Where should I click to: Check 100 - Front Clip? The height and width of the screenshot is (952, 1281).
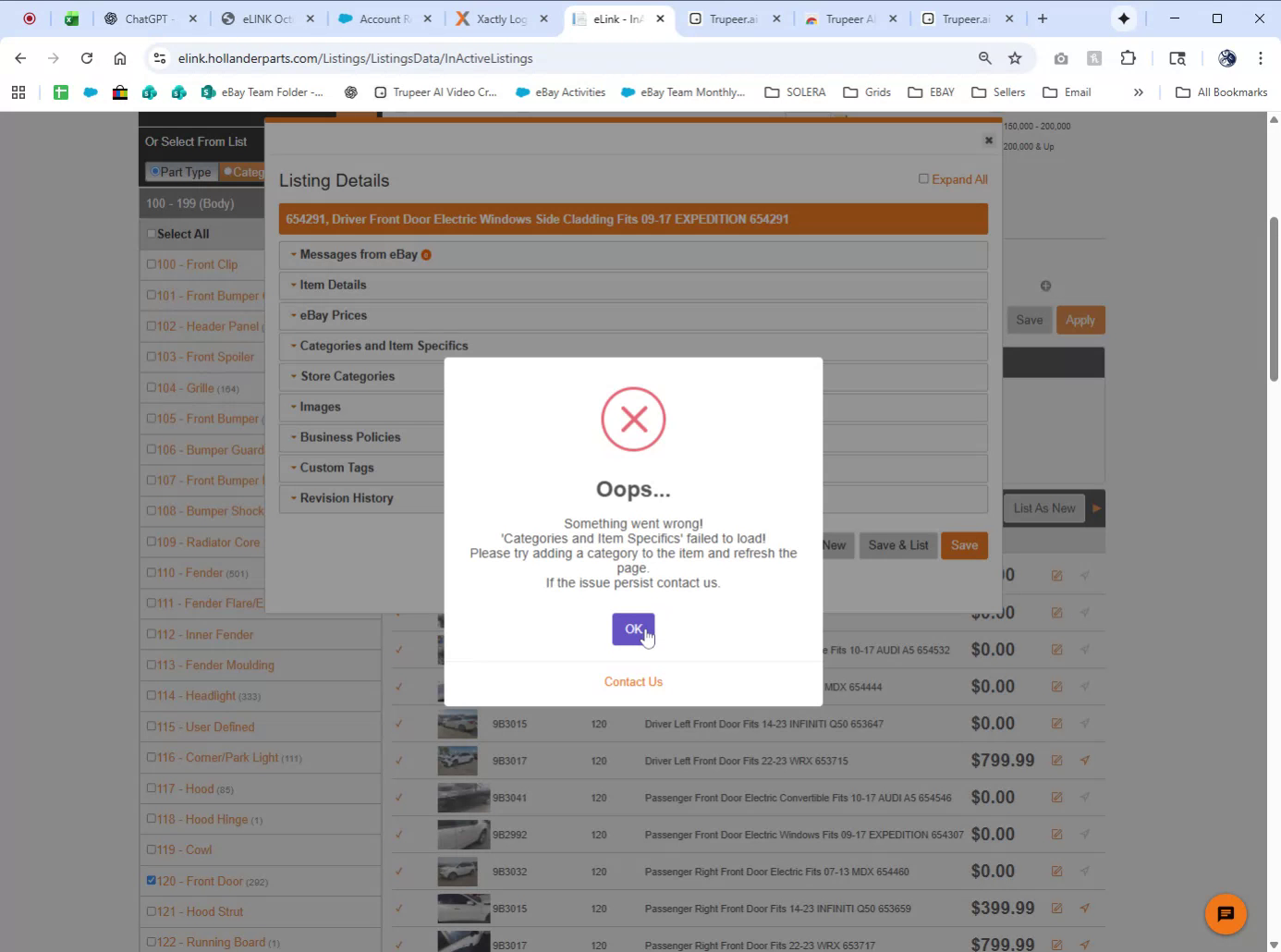pos(151,264)
